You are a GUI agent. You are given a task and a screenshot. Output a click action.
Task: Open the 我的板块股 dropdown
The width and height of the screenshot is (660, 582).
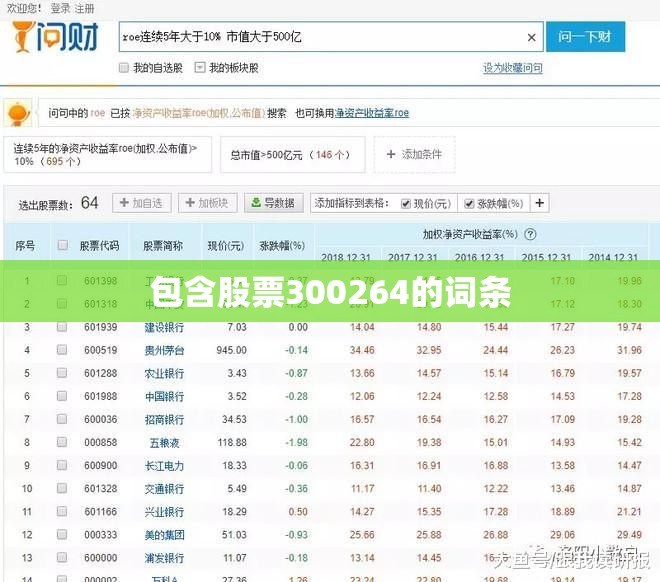coord(200,67)
